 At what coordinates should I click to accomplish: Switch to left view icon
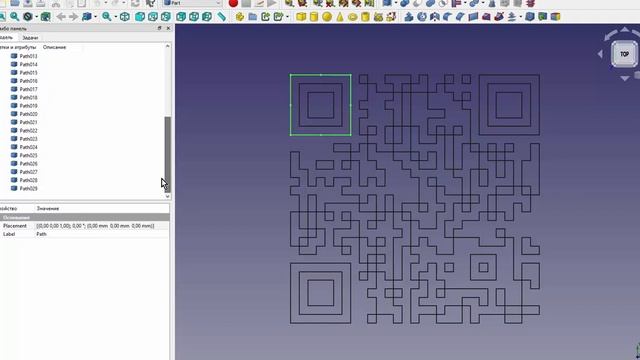coord(207,17)
